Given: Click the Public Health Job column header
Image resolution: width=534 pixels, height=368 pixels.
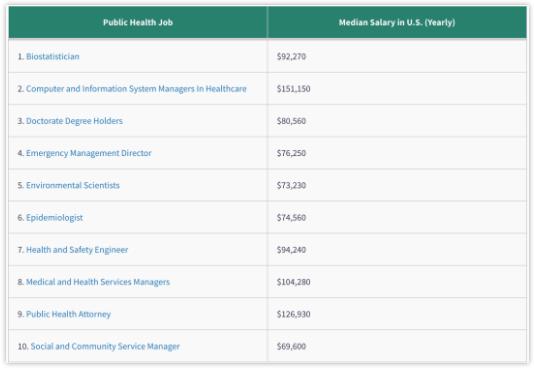Looking at the screenshot, I should tap(138, 22).
